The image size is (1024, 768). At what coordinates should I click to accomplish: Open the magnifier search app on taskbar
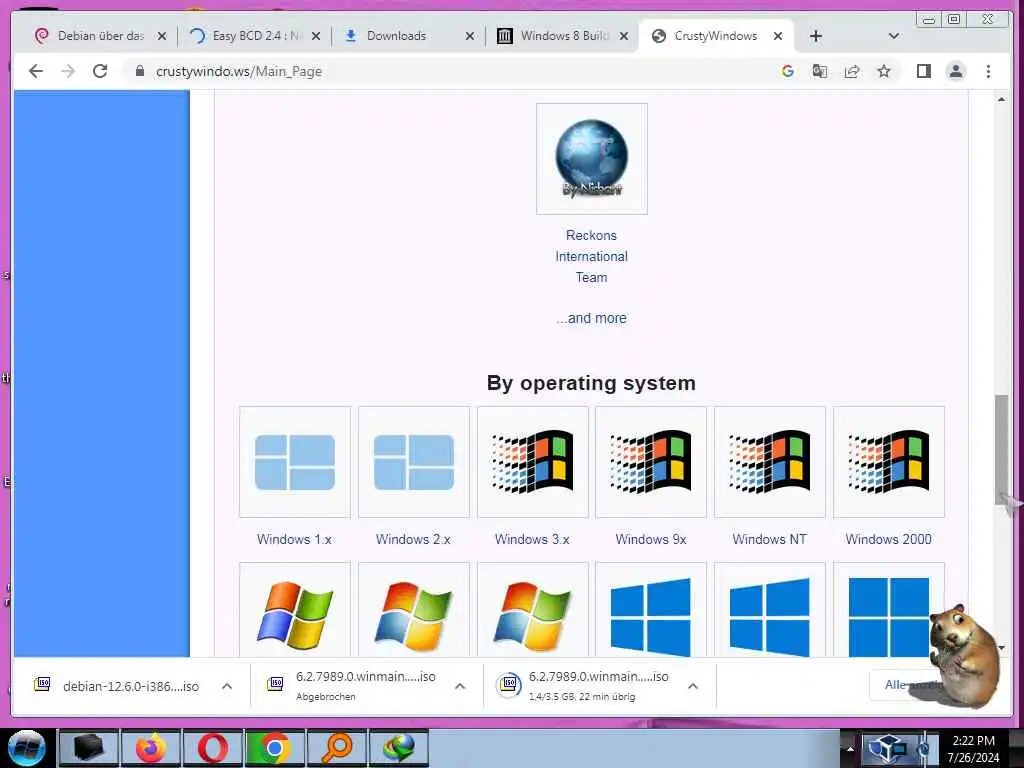coord(336,748)
